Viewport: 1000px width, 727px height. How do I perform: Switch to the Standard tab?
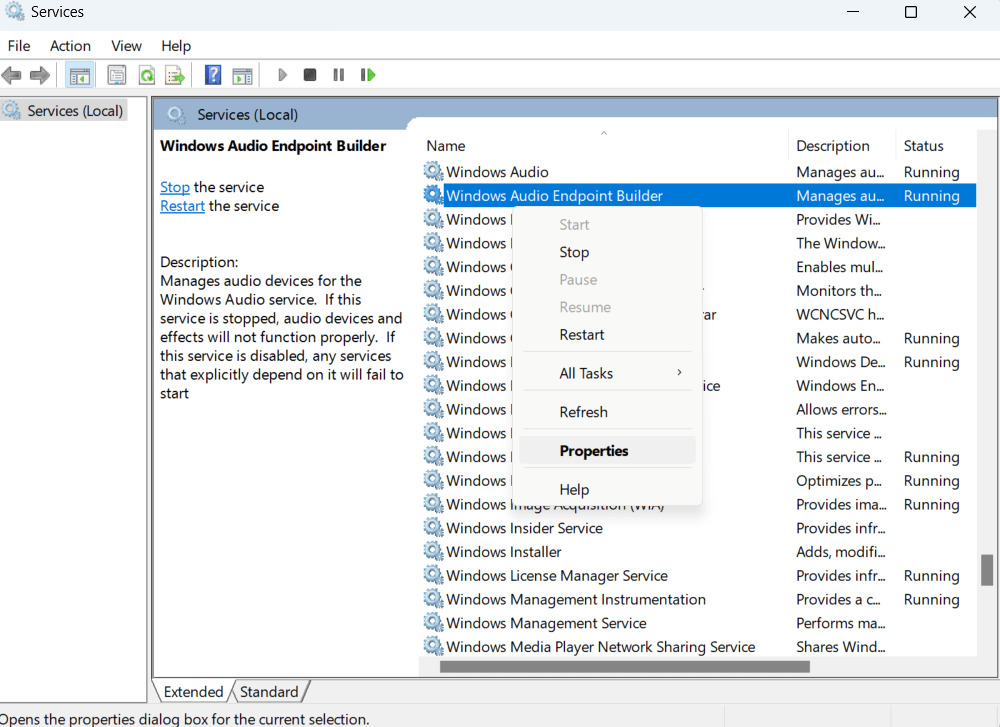269,692
